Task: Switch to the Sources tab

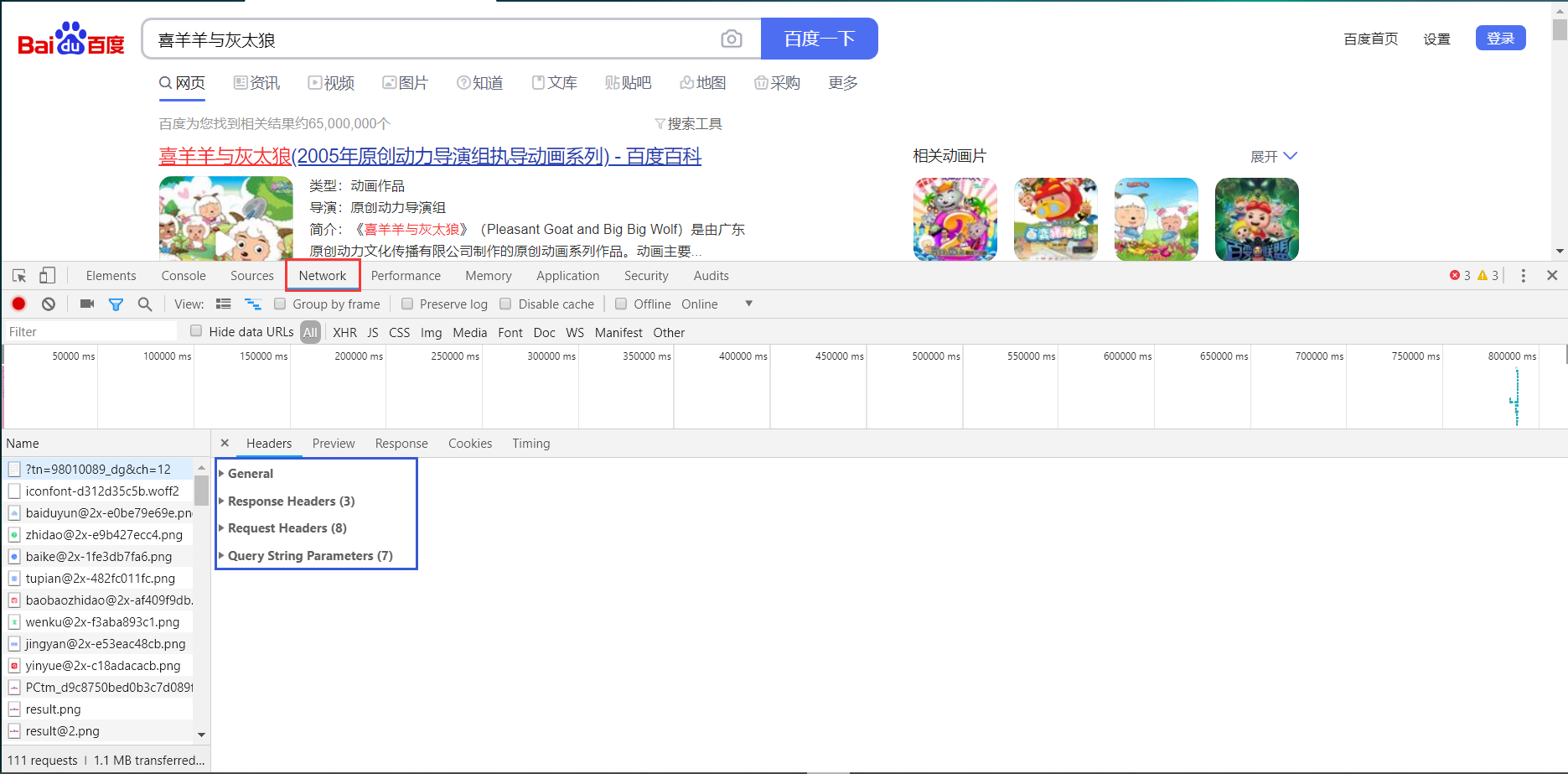Action: tap(252, 275)
